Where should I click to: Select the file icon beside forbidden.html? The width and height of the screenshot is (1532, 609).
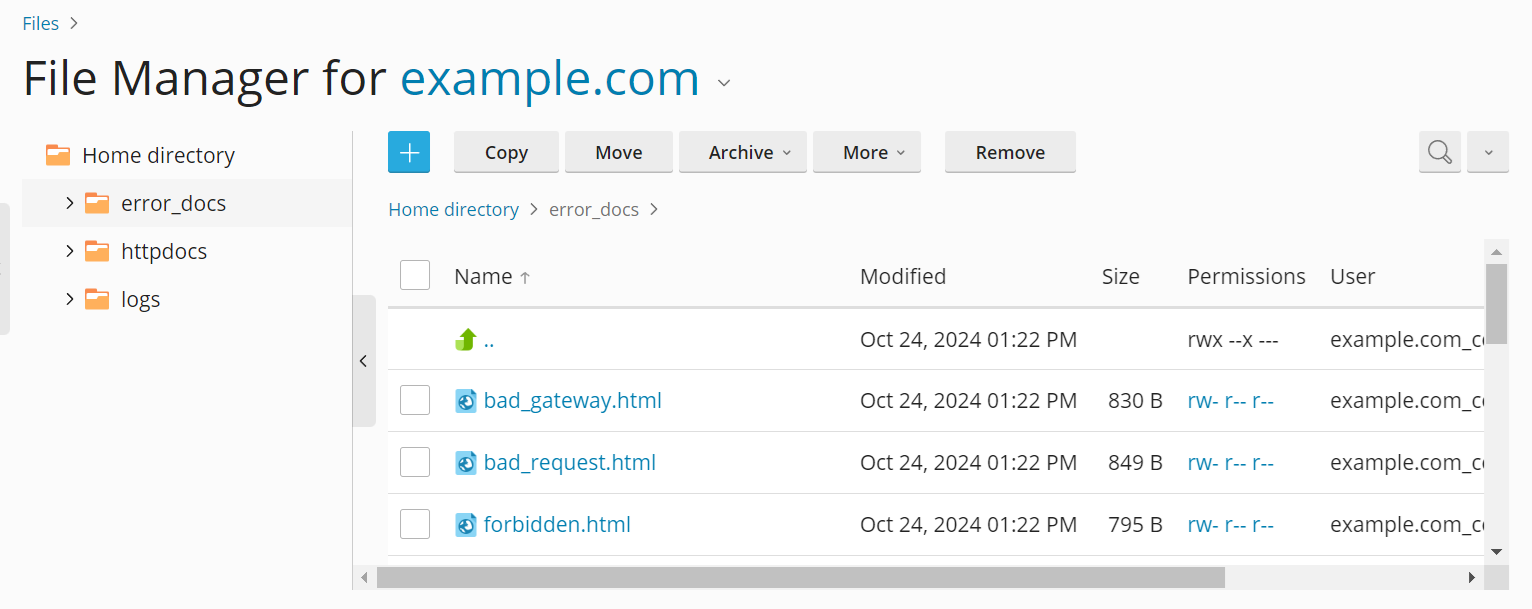pos(465,523)
